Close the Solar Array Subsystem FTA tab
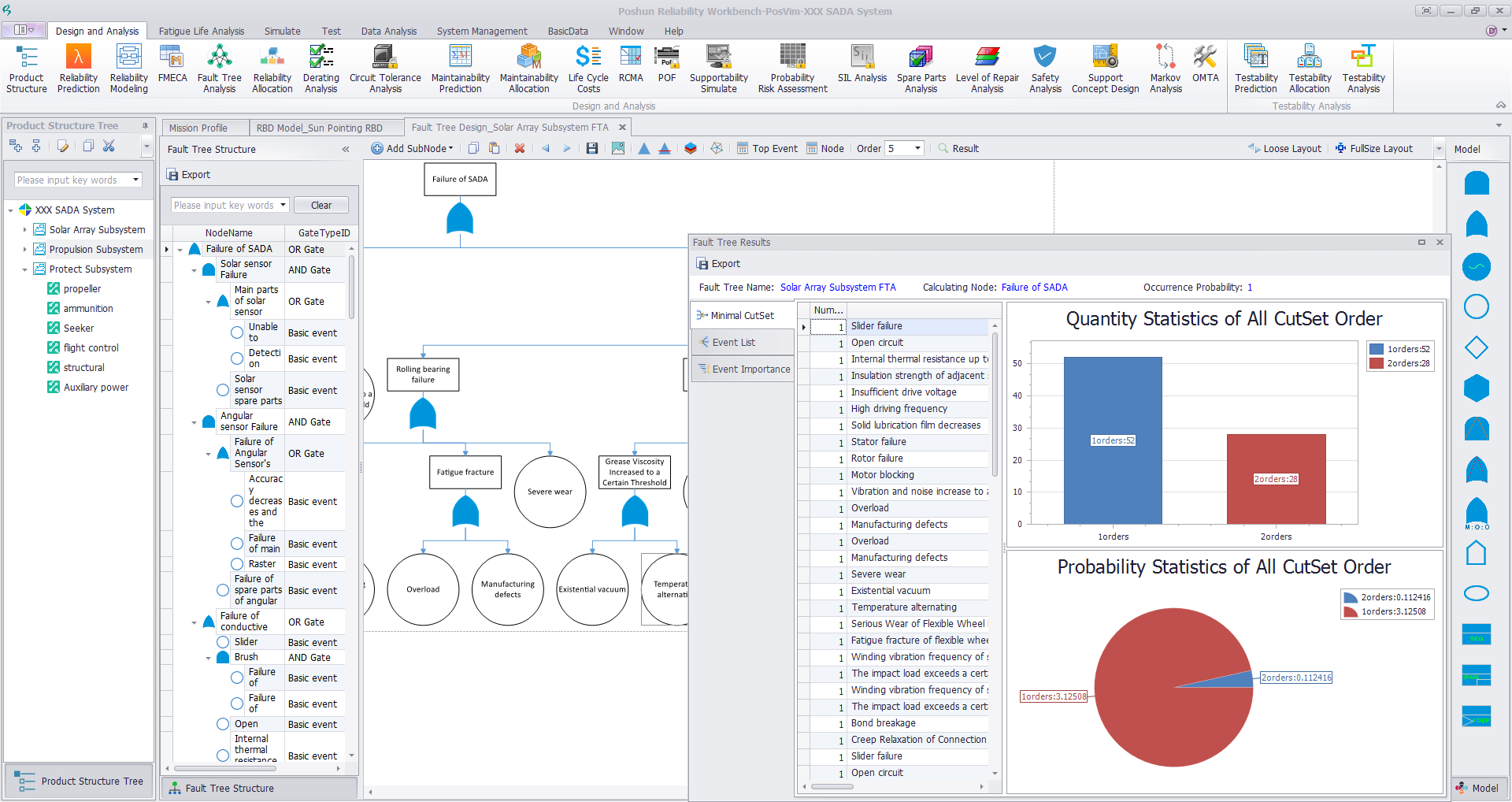Image resolution: width=1512 pixels, height=802 pixels. pyautogui.click(x=622, y=127)
